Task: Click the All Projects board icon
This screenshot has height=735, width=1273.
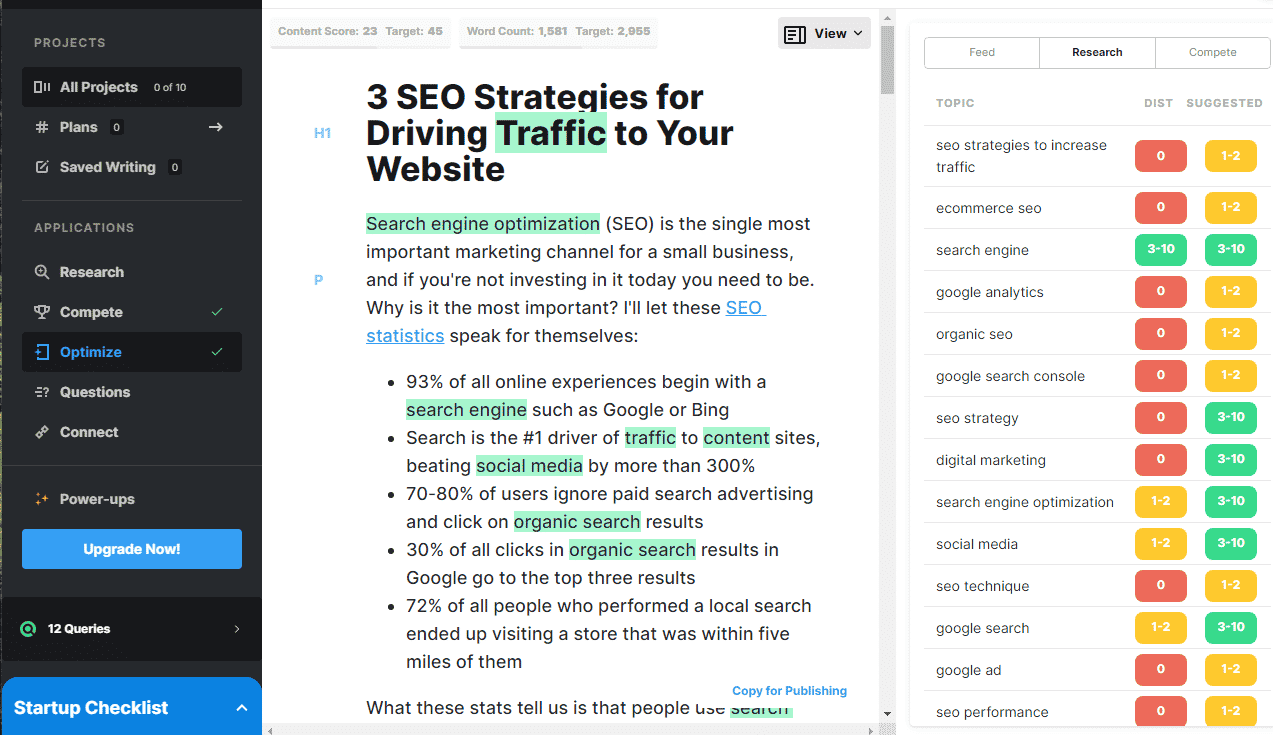Action: 42,87
